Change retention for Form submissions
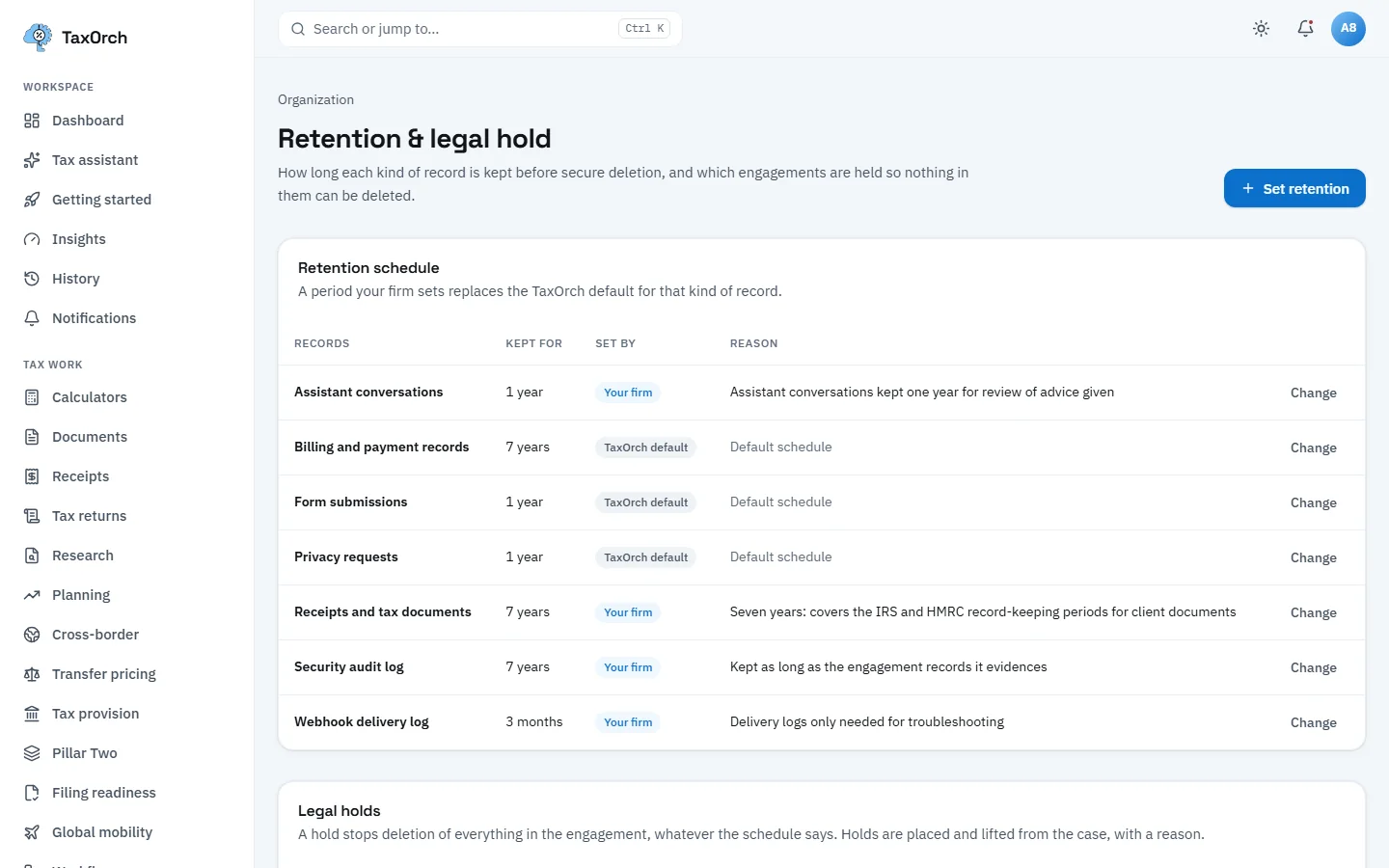1389x868 pixels. click(1314, 502)
